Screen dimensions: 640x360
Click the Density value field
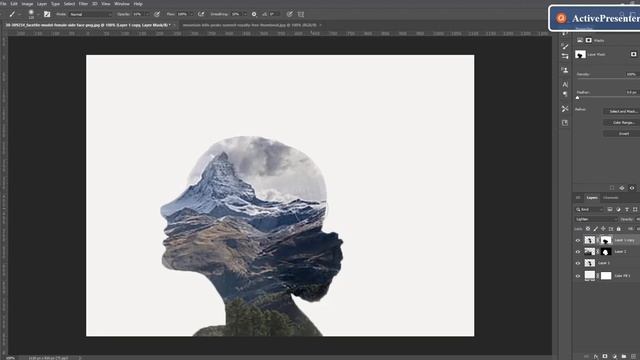tap(631, 74)
